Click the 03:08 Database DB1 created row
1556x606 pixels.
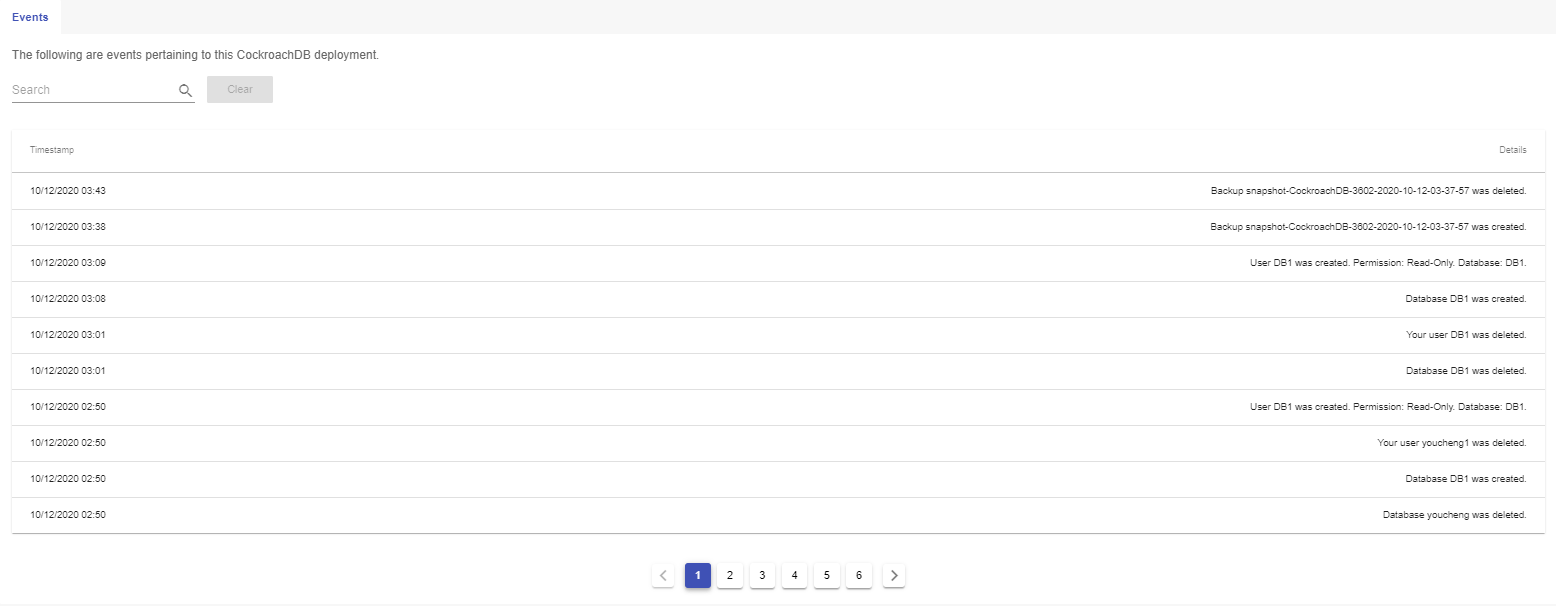(x=778, y=299)
